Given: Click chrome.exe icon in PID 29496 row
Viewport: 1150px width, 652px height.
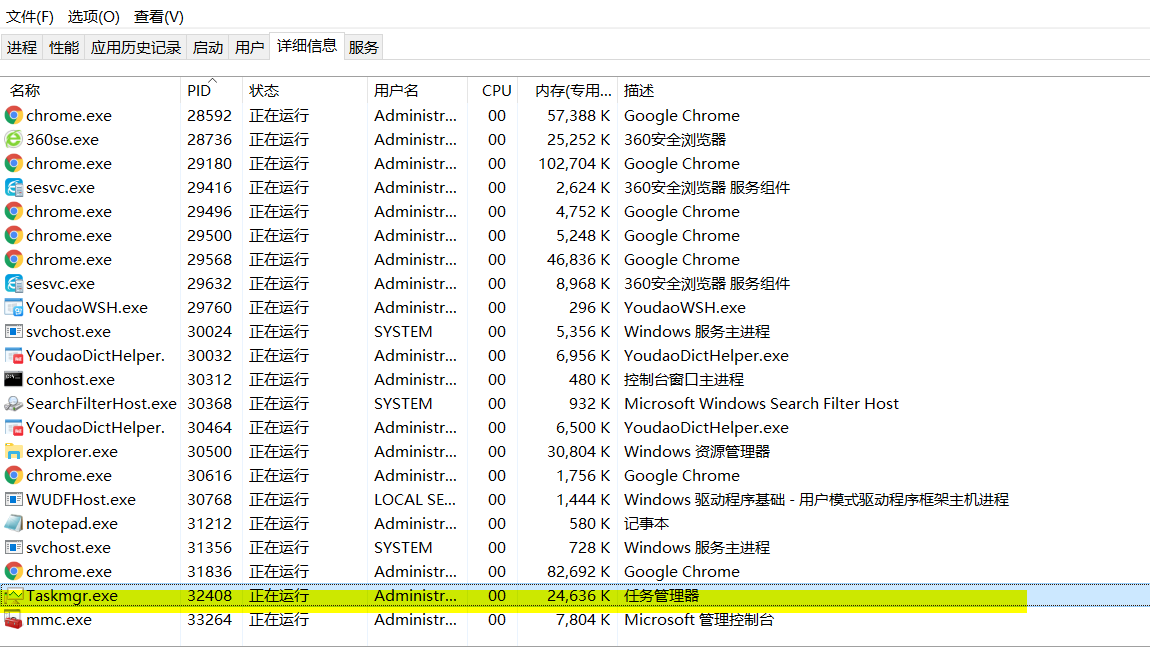Looking at the screenshot, I should click(x=13, y=211).
